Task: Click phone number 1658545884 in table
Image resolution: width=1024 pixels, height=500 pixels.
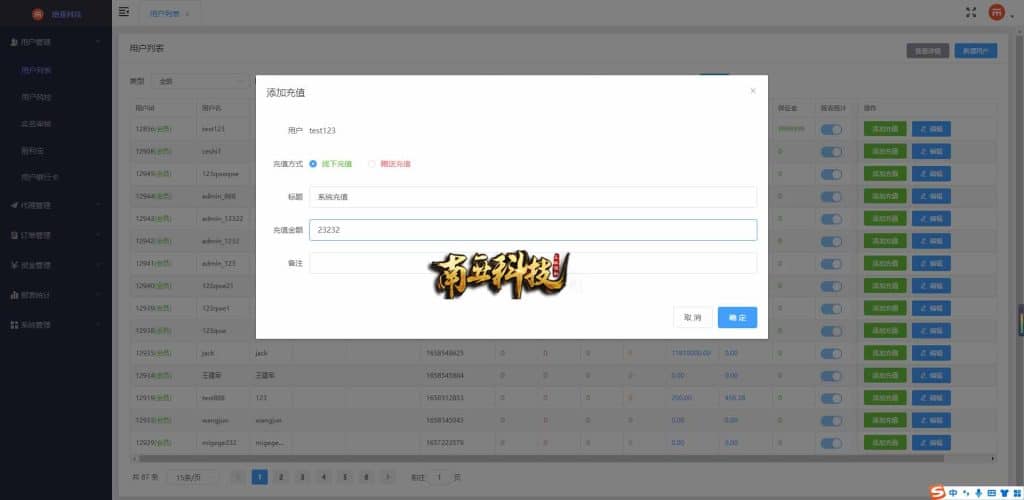Action: pyautogui.click(x=445, y=376)
